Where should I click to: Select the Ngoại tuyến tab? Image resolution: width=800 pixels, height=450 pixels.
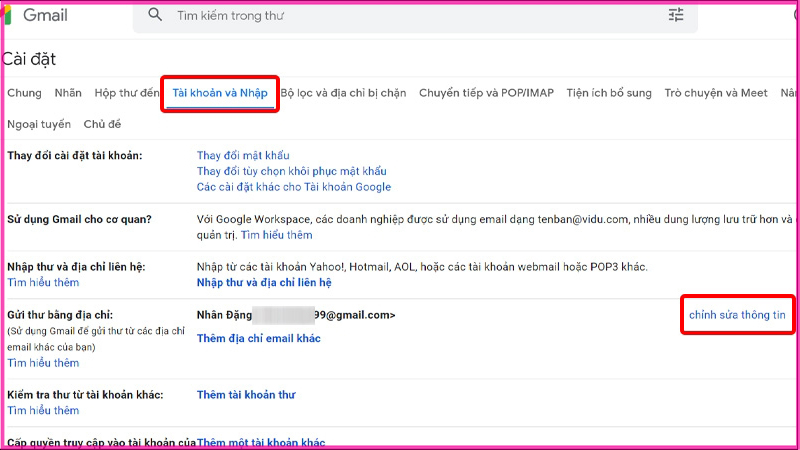(39, 124)
